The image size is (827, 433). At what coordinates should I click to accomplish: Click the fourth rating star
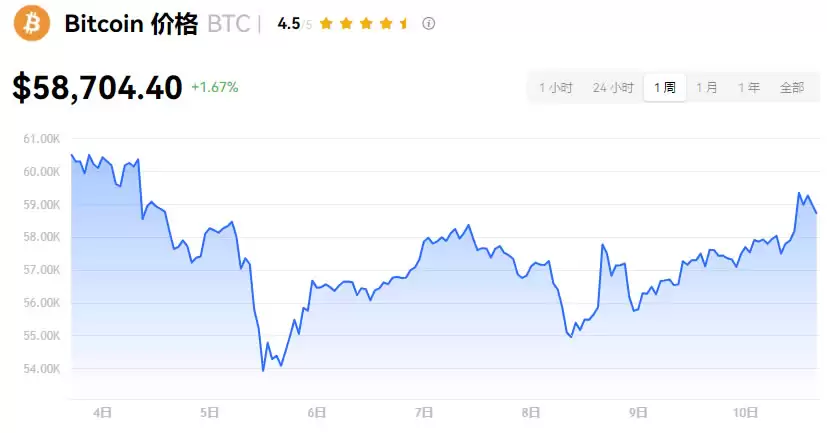point(385,24)
